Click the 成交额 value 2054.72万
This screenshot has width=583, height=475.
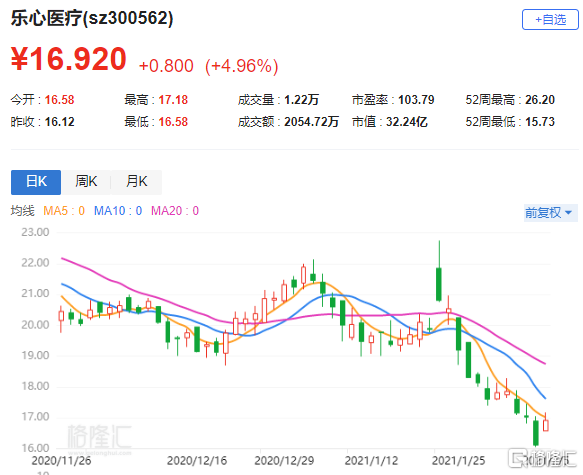pos(312,122)
